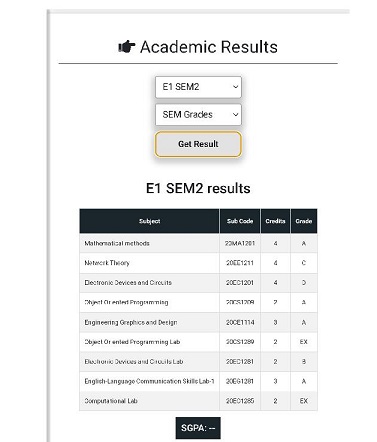Image resolution: width=377 pixels, height=442 pixels.
Task: Click the SGPA badge below the table
Action: coord(198,428)
